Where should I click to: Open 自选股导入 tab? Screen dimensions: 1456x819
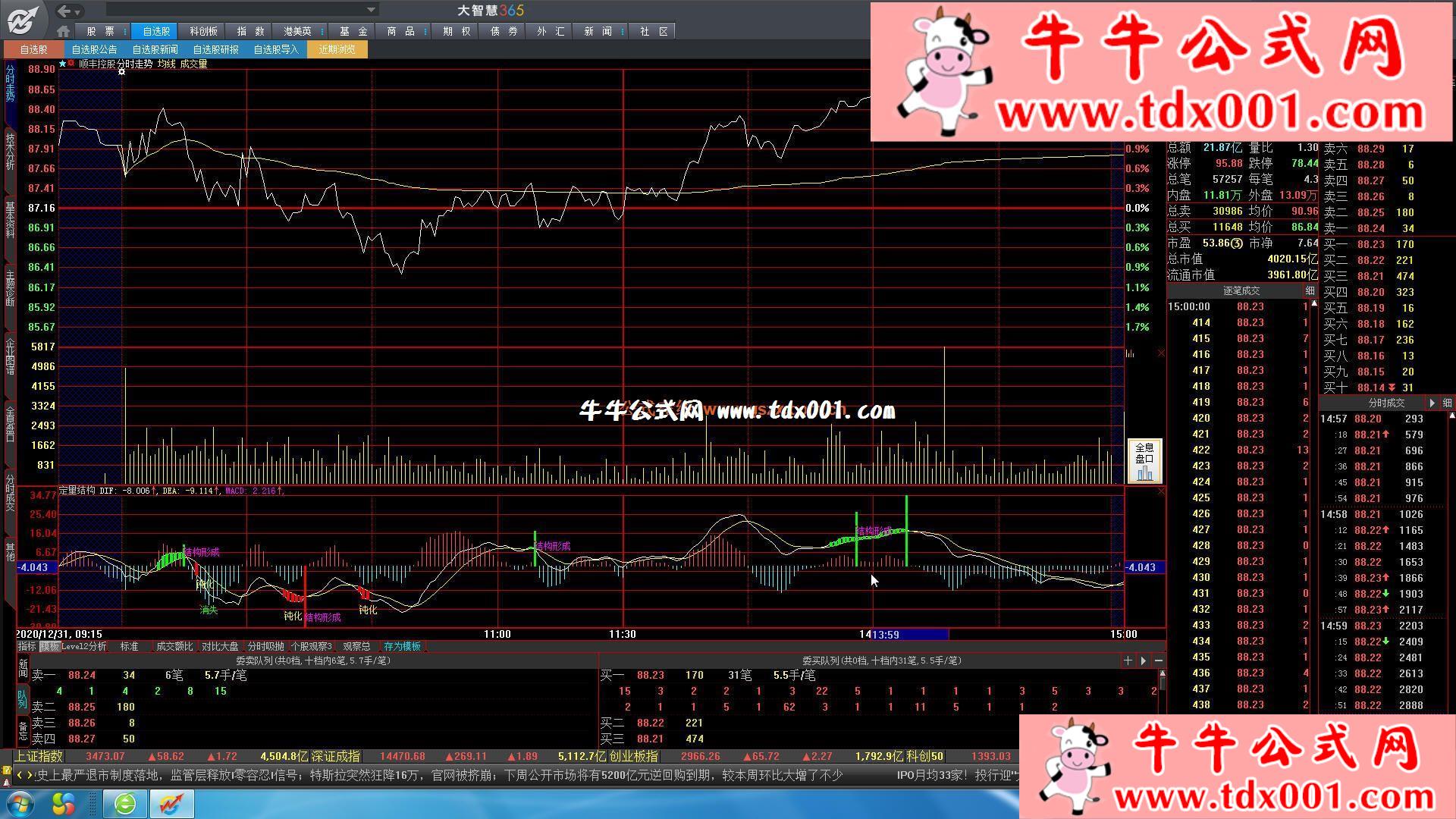click(x=276, y=49)
